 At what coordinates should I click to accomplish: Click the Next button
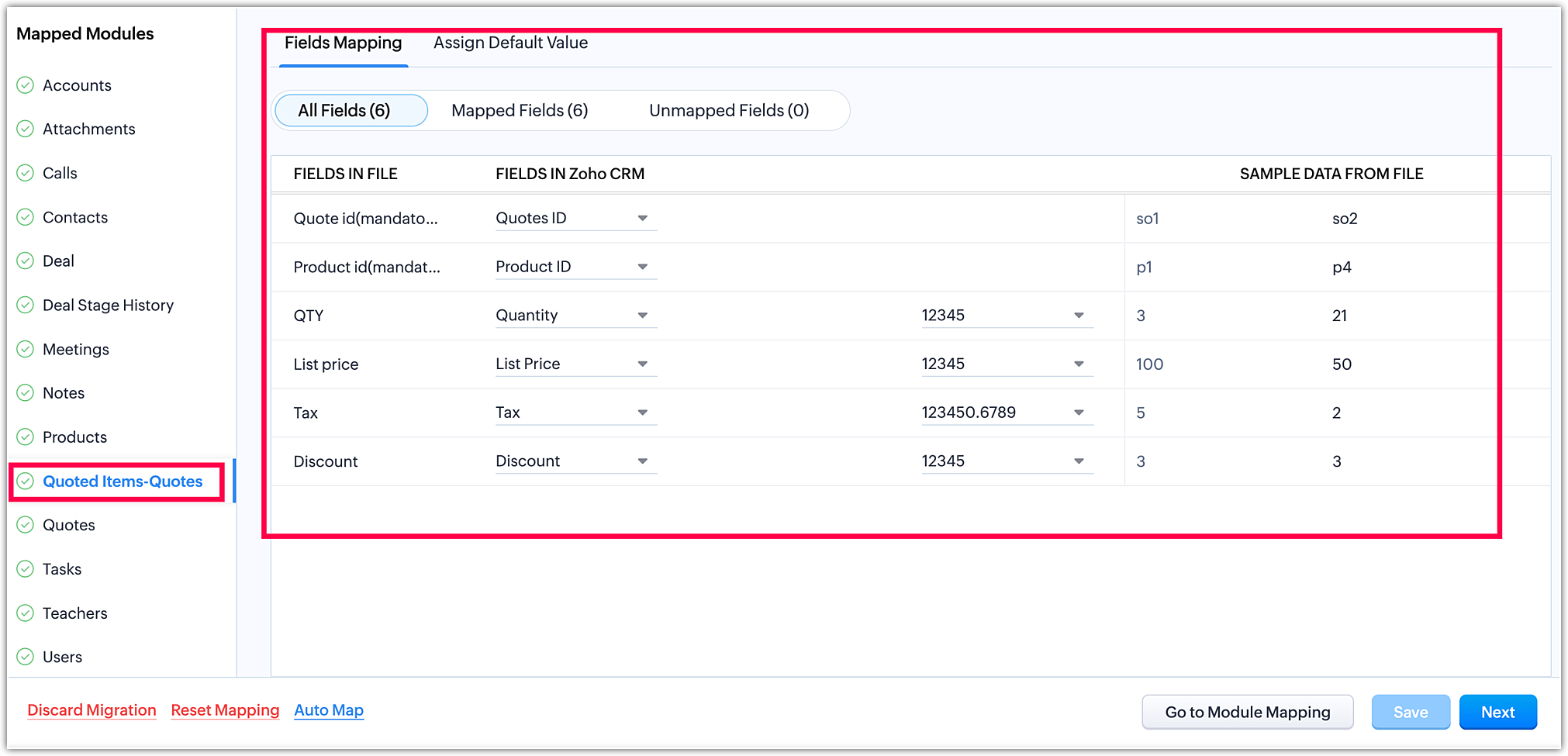1497,712
